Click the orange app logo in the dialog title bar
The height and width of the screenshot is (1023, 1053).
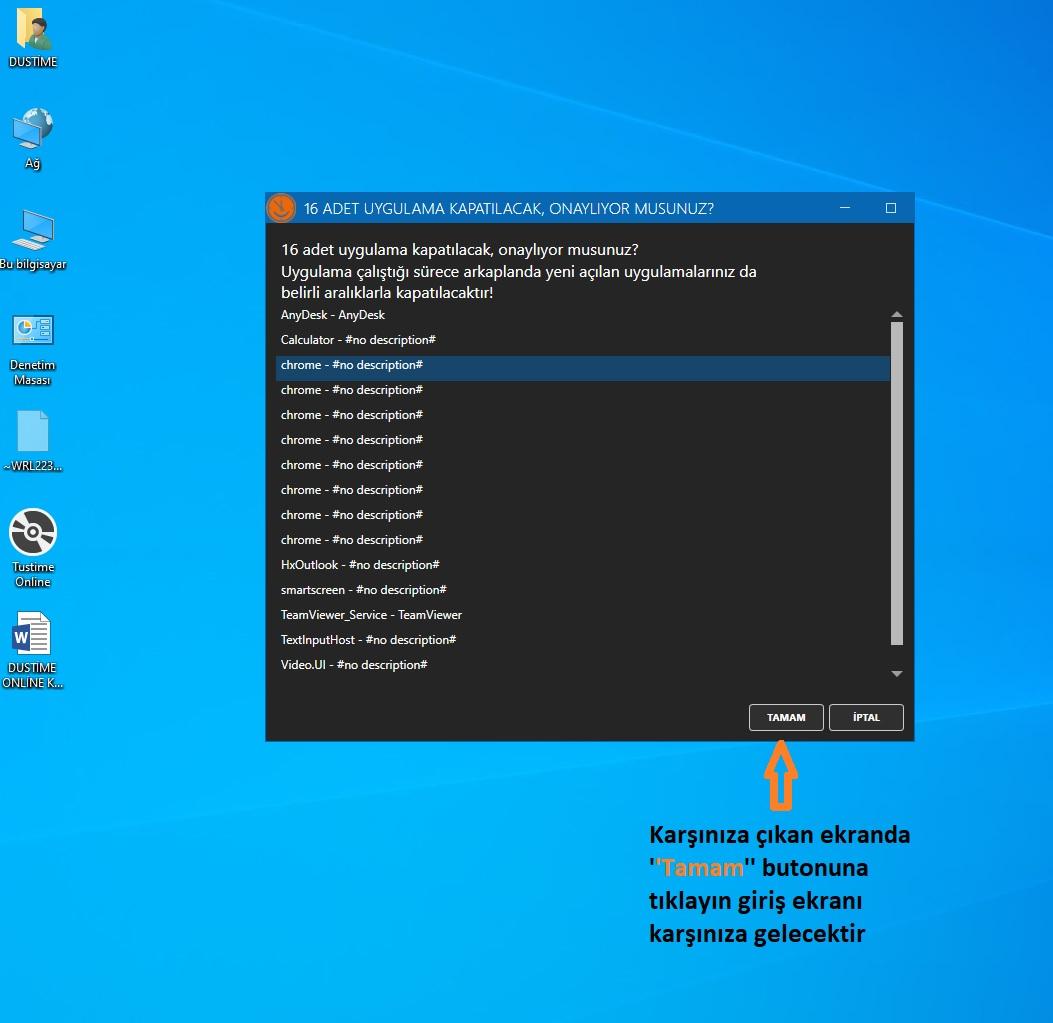pyautogui.click(x=281, y=208)
